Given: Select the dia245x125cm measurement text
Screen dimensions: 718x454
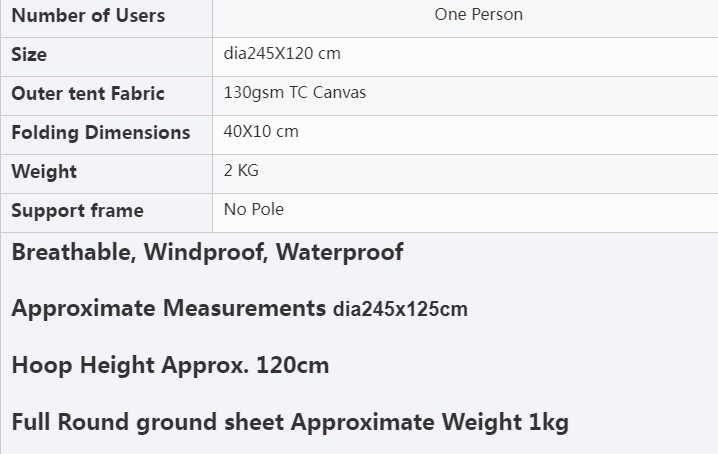Looking at the screenshot, I should pos(400,309).
